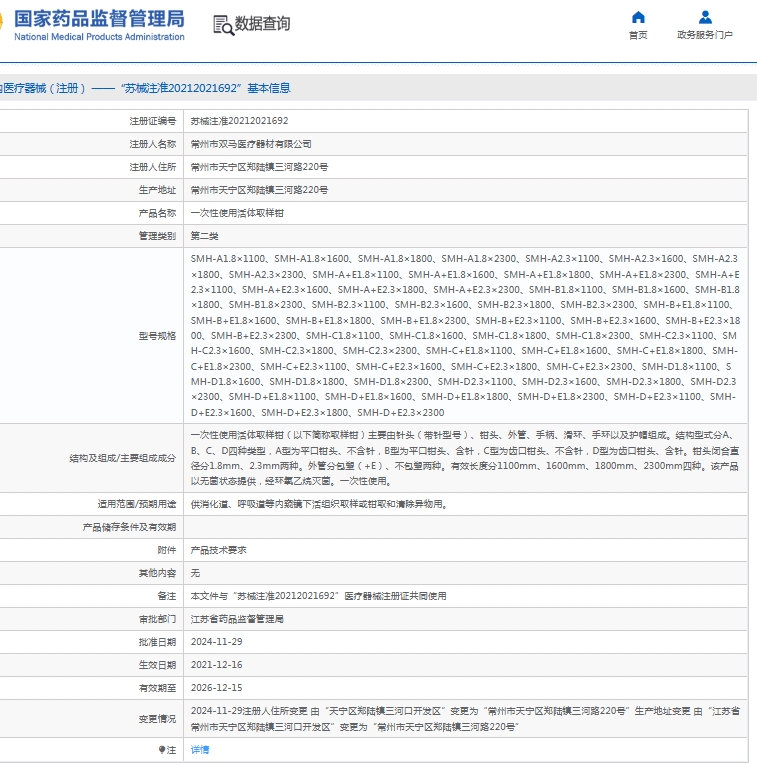This screenshot has height=767, width=757.
Task: Click the 注册人住所 address value
Action: (x=259, y=167)
